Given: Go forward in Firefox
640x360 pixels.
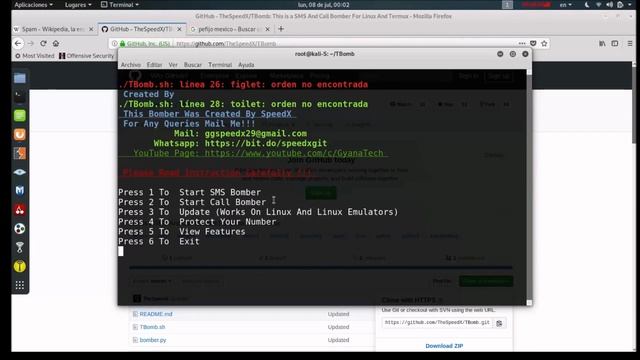Looking at the screenshot, I should tap(31, 43).
